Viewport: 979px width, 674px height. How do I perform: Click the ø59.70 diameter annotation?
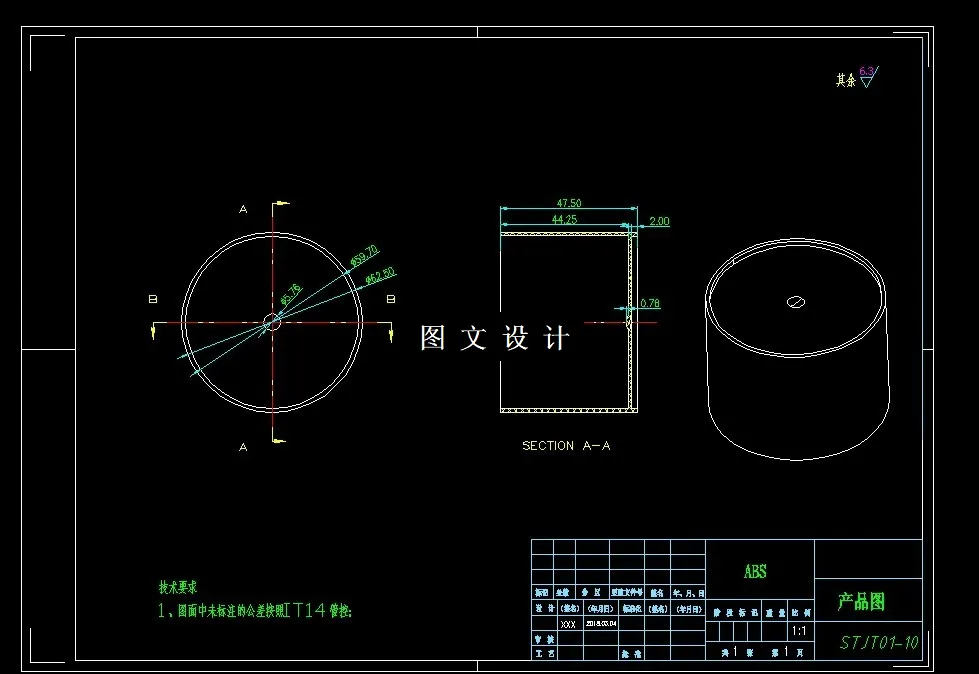(364, 255)
